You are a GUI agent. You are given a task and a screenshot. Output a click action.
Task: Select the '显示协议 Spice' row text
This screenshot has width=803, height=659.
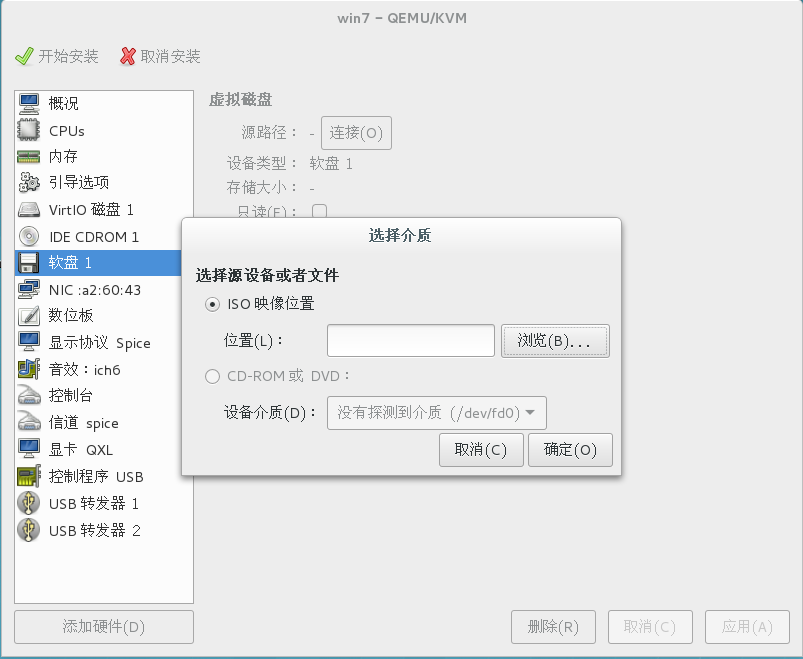(x=99, y=343)
